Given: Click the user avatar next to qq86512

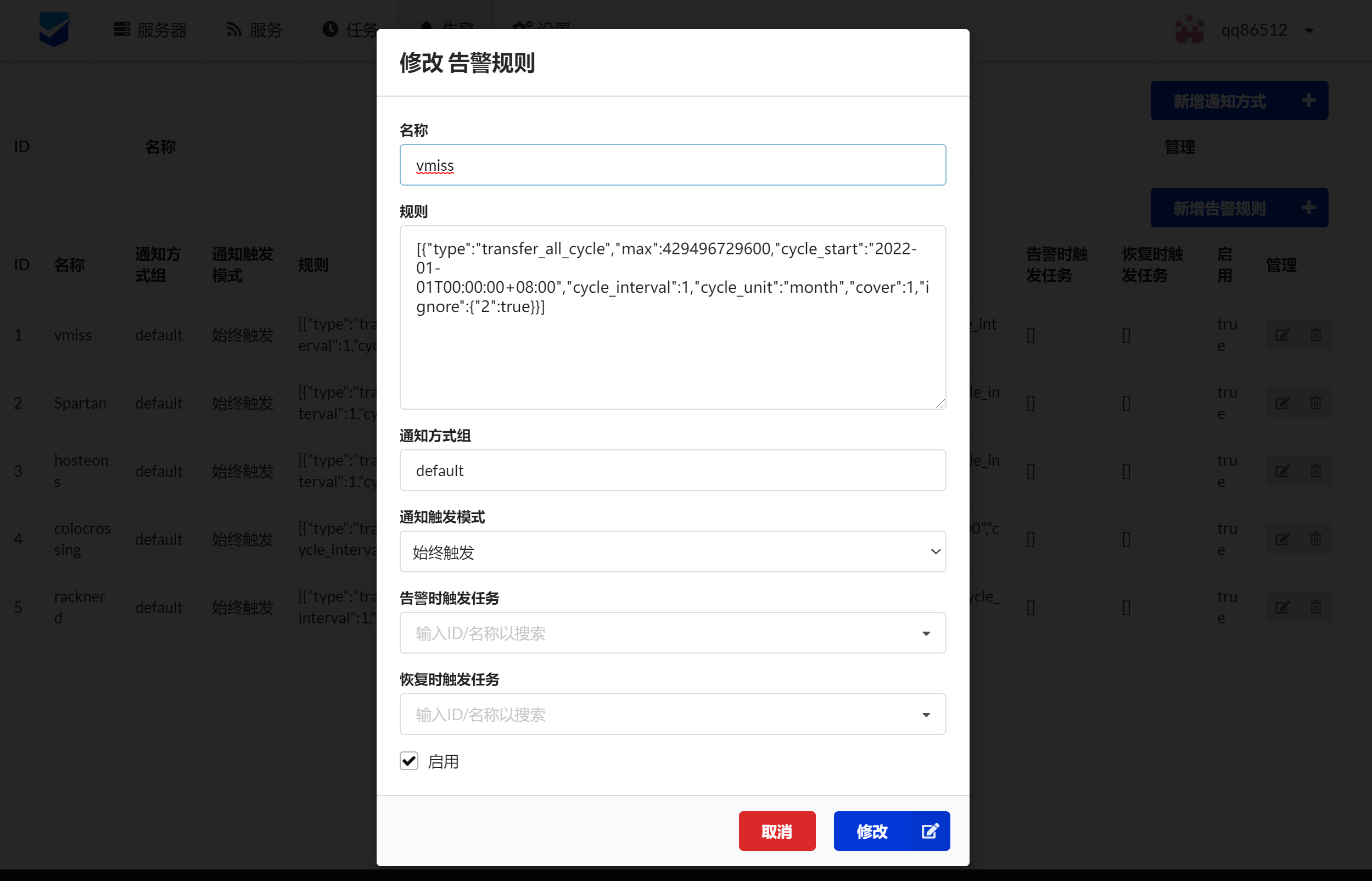Looking at the screenshot, I should [x=1190, y=30].
